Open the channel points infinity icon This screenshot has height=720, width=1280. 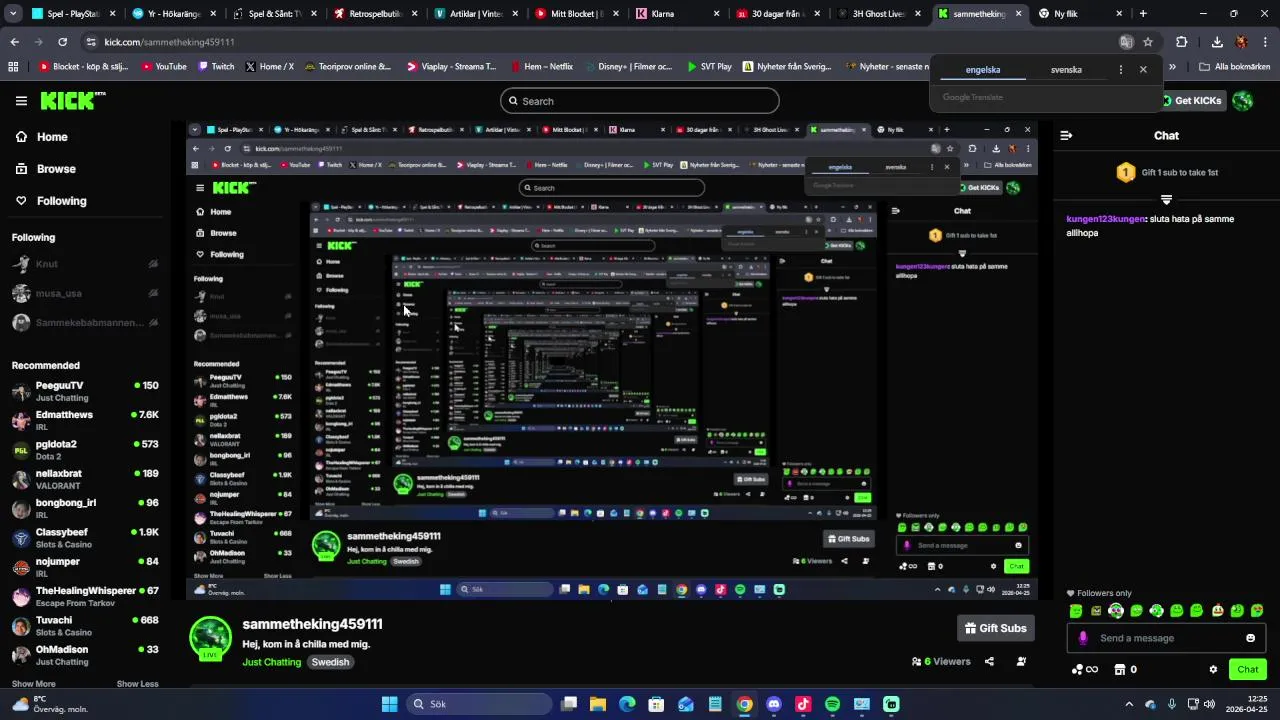click(1086, 669)
